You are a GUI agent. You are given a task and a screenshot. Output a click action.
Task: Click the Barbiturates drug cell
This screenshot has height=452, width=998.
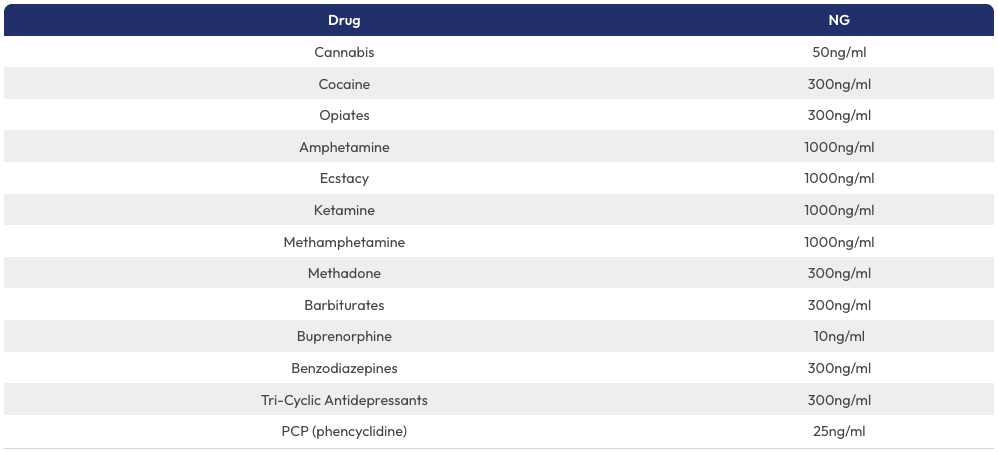344,305
